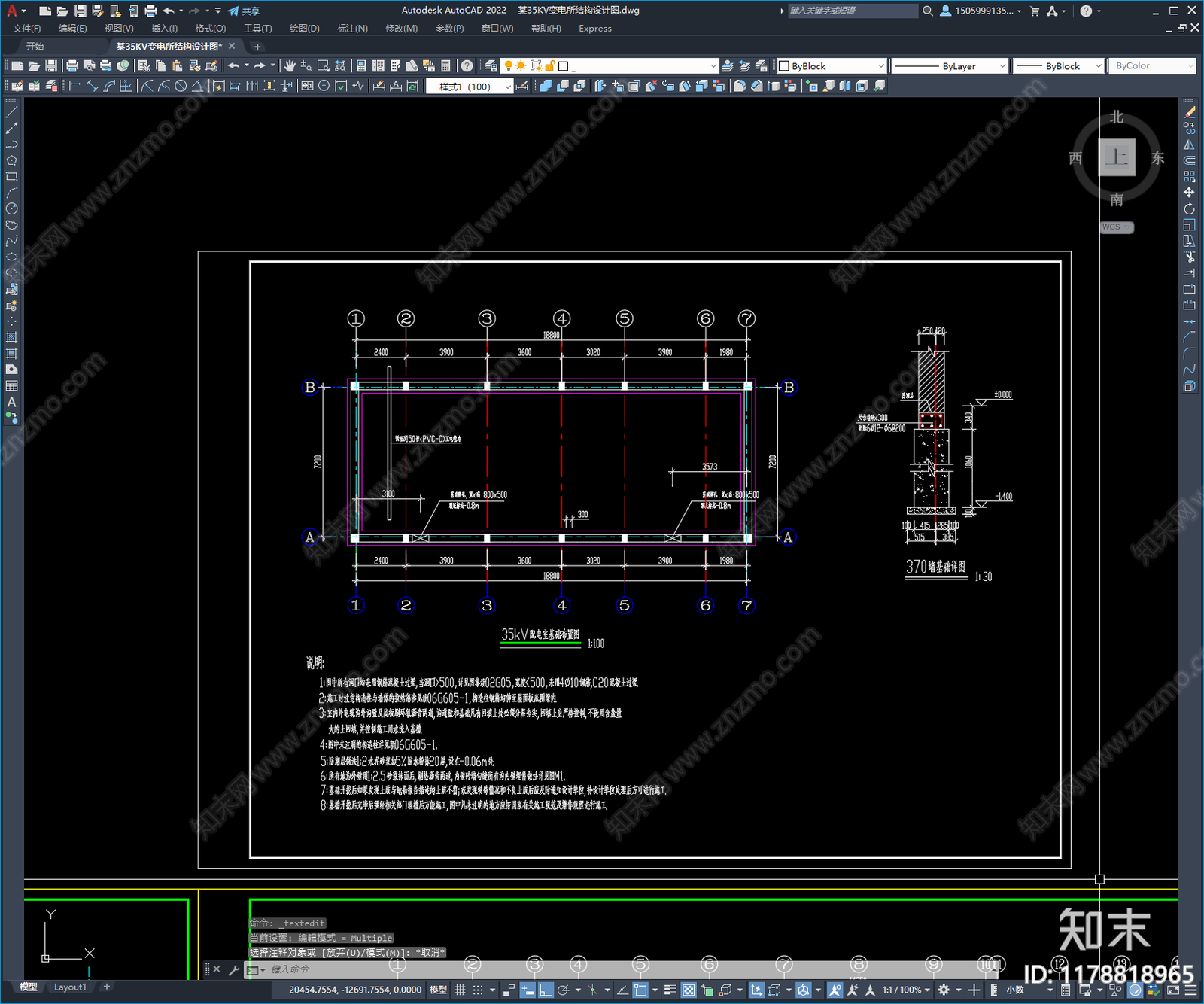The image size is (1204, 1004).
Task: Toggle Ortho mode in the status bar
Action: pyautogui.click(x=546, y=990)
